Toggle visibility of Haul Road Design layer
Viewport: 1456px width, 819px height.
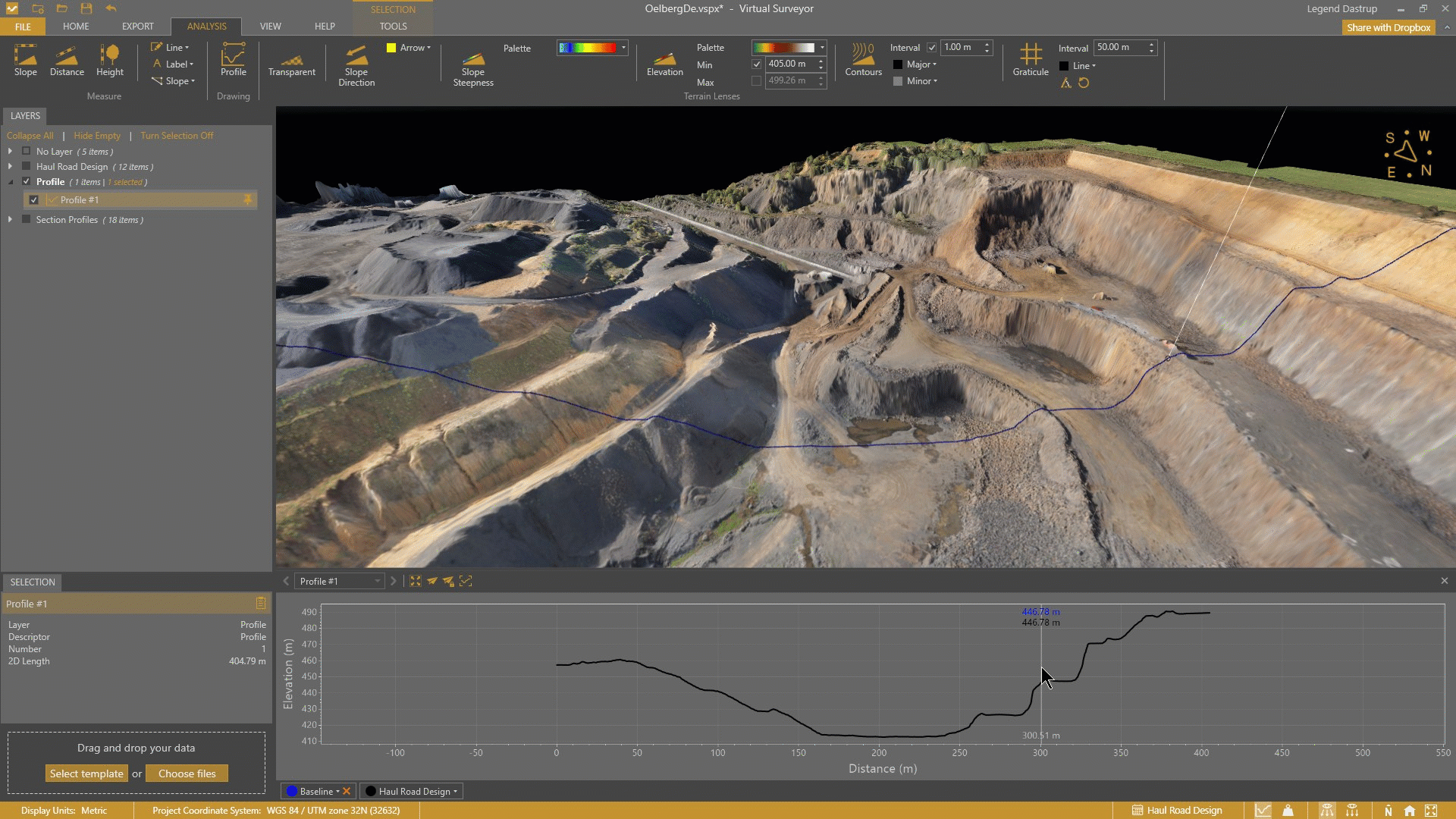[x=27, y=167]
